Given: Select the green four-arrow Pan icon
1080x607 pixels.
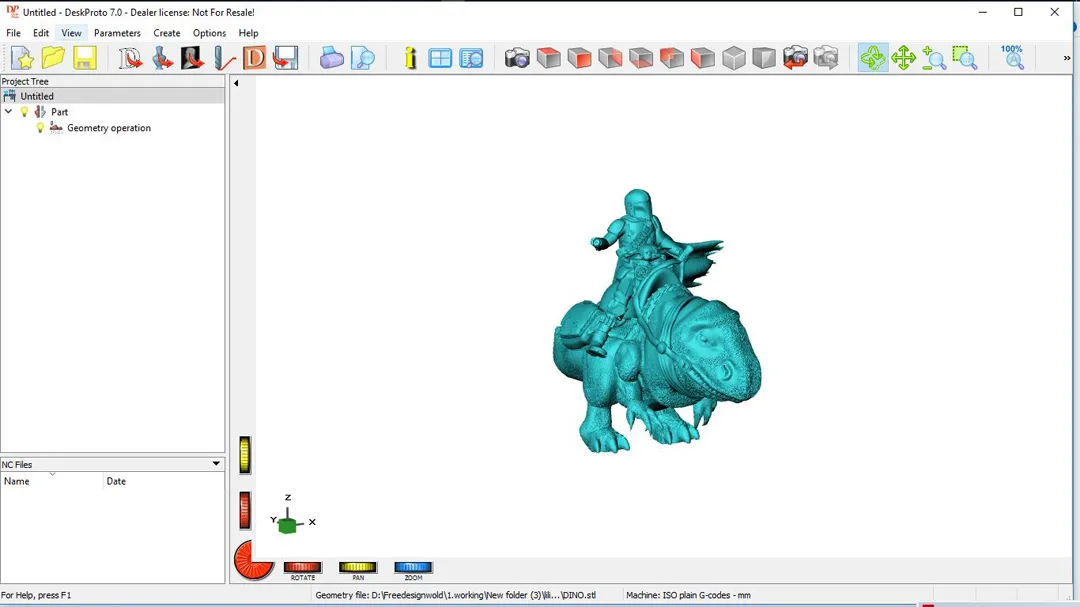Looking at the screenshot, I should pyautogui.click(x=904, y=58).
